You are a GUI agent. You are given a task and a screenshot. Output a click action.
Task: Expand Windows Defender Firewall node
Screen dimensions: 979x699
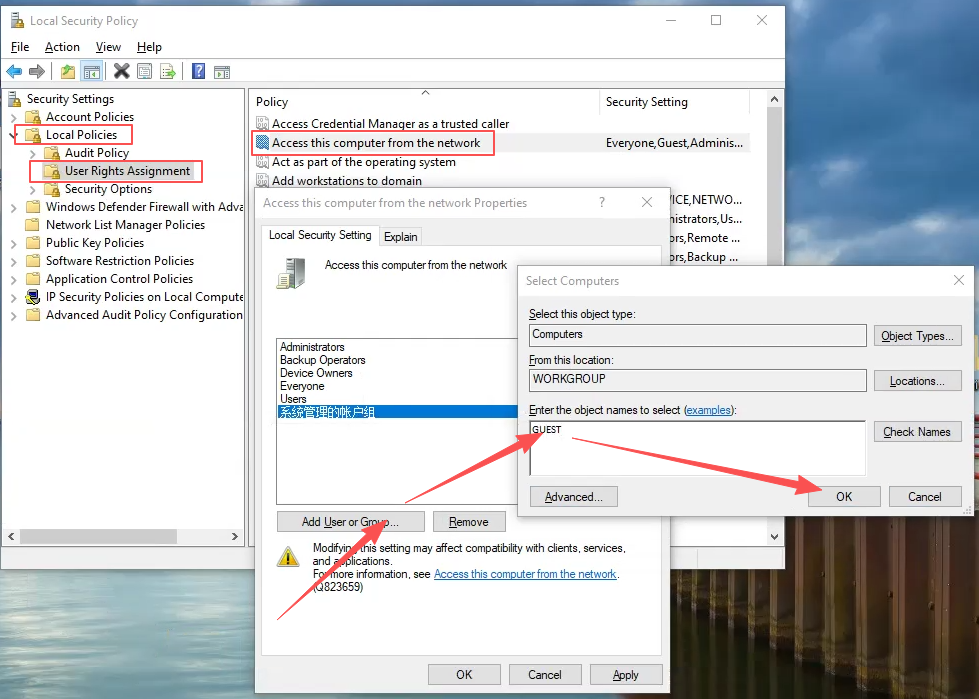click(x=14, y=208)
